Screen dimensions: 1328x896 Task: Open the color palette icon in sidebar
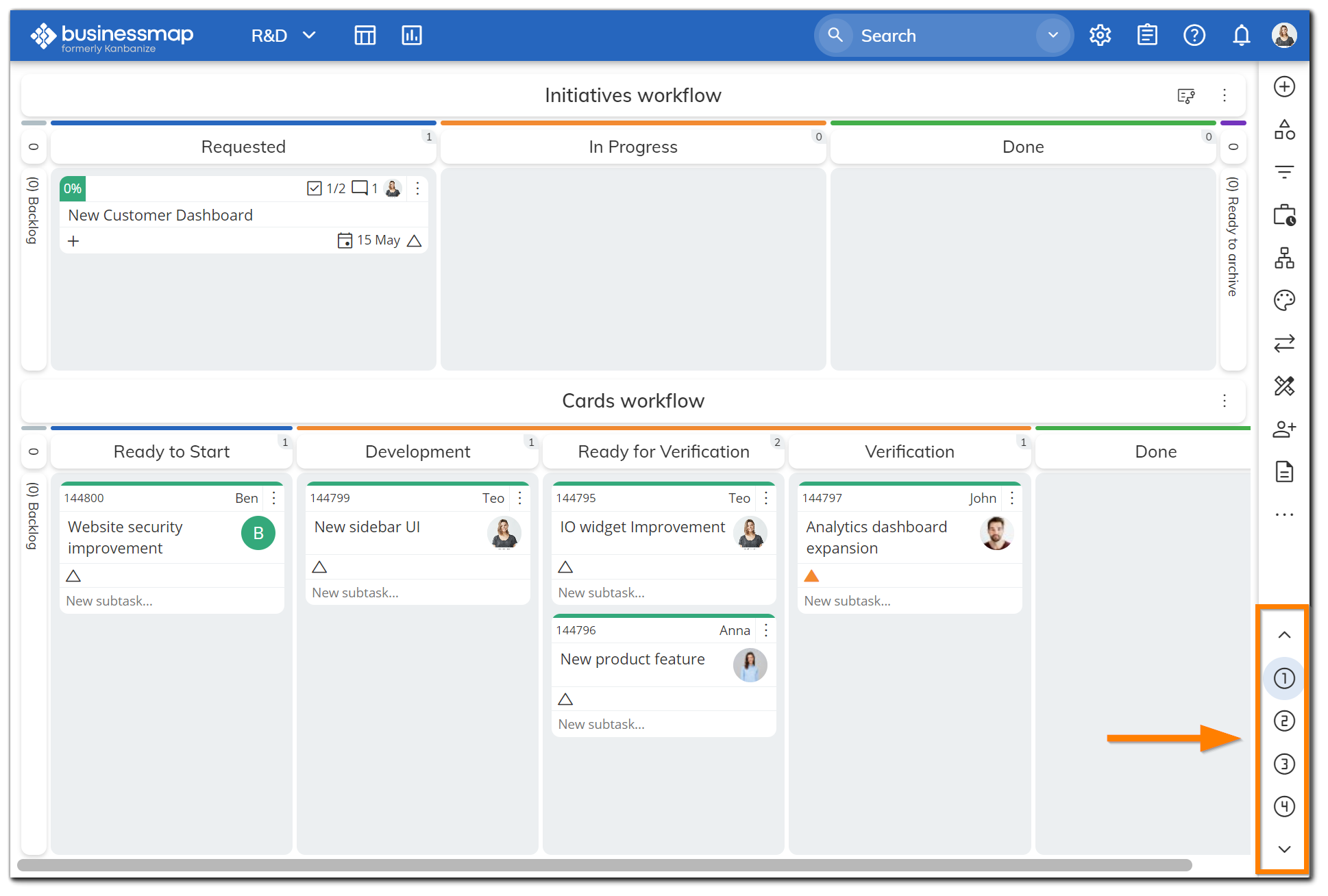1284,300
